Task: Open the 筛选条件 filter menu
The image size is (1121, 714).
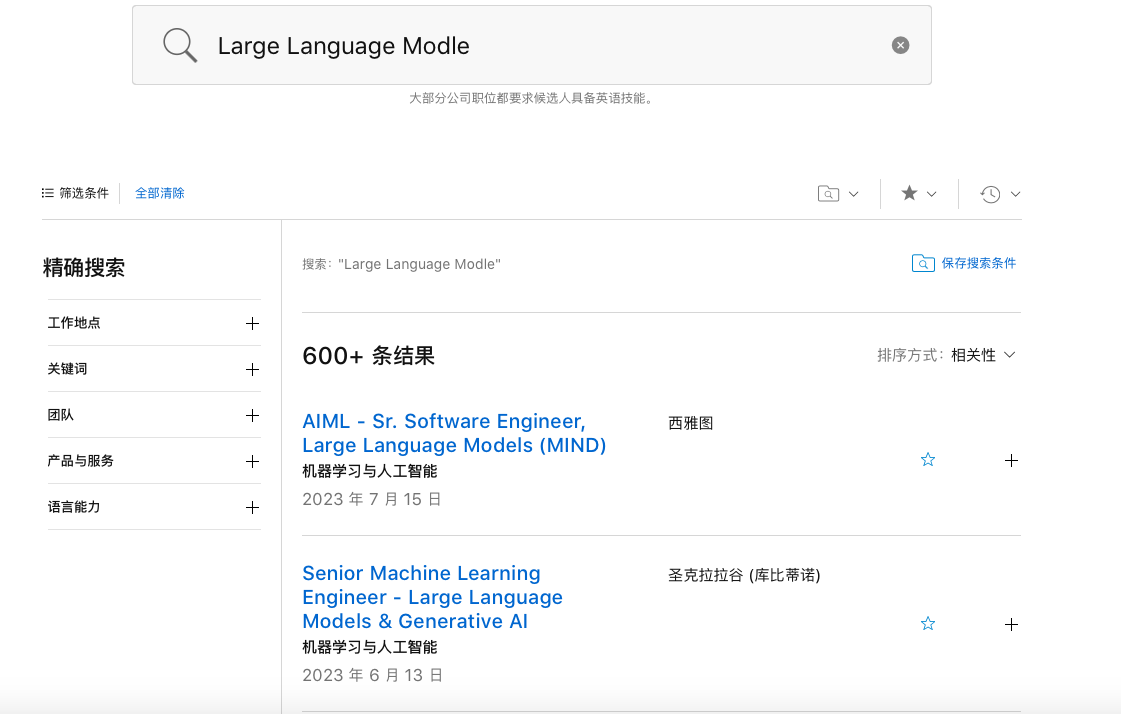Action: [x=85, y=193]
